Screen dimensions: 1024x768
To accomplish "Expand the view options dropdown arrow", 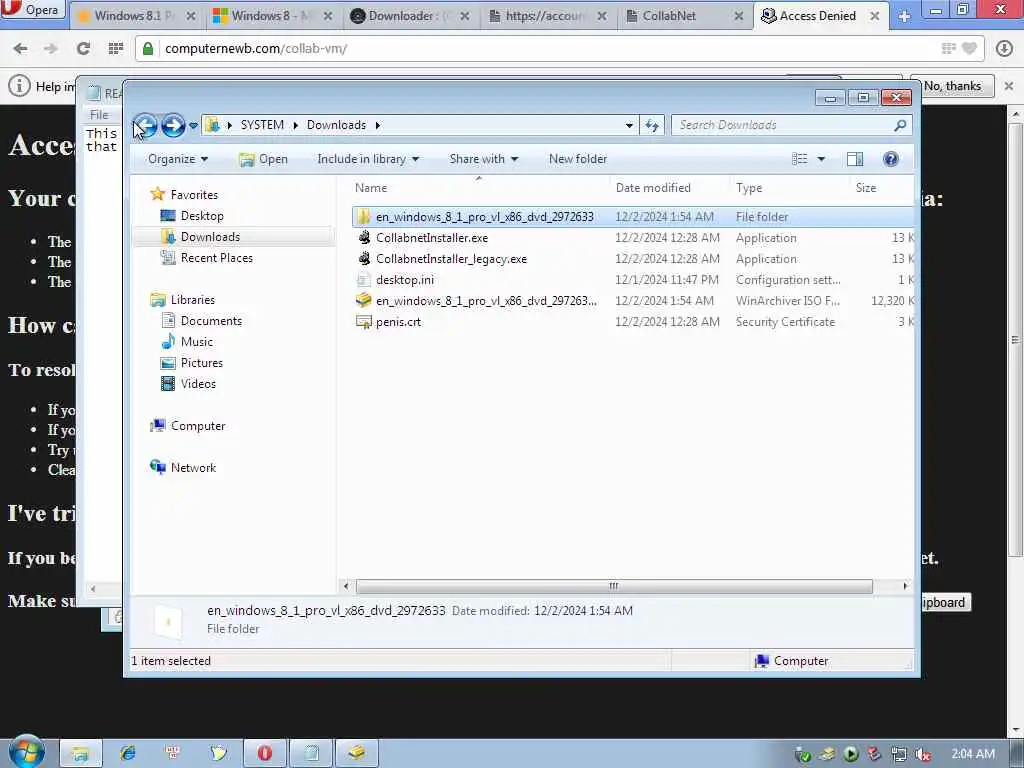I will tap(821, 159).
